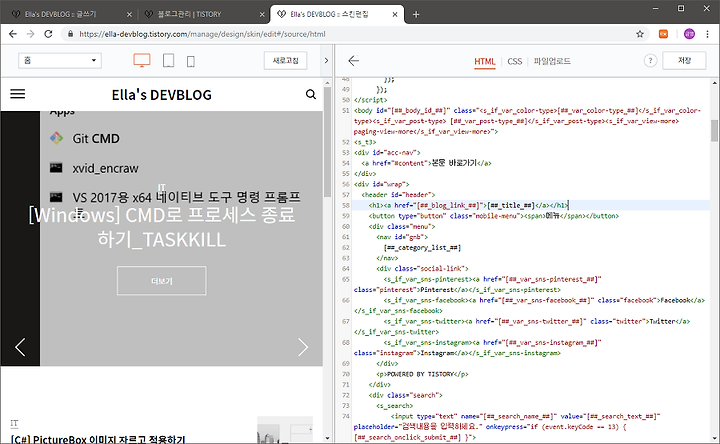The width and height of the screenshot is (720, 444).
Task: Click browser back button
Action: (13, 34)
